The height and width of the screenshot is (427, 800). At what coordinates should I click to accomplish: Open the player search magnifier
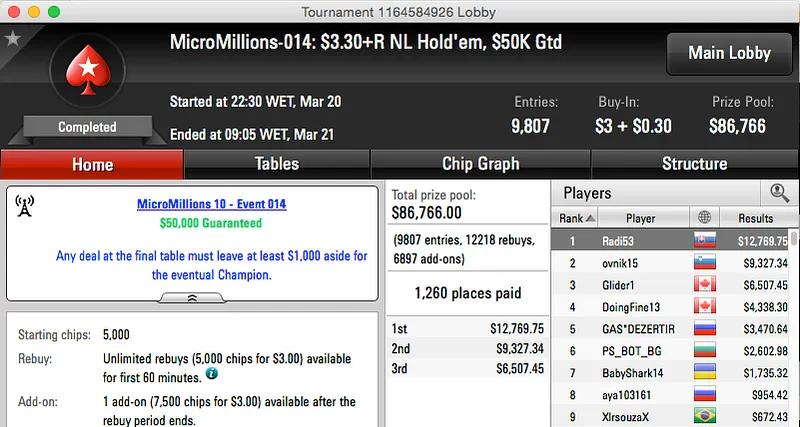(777, 193)
